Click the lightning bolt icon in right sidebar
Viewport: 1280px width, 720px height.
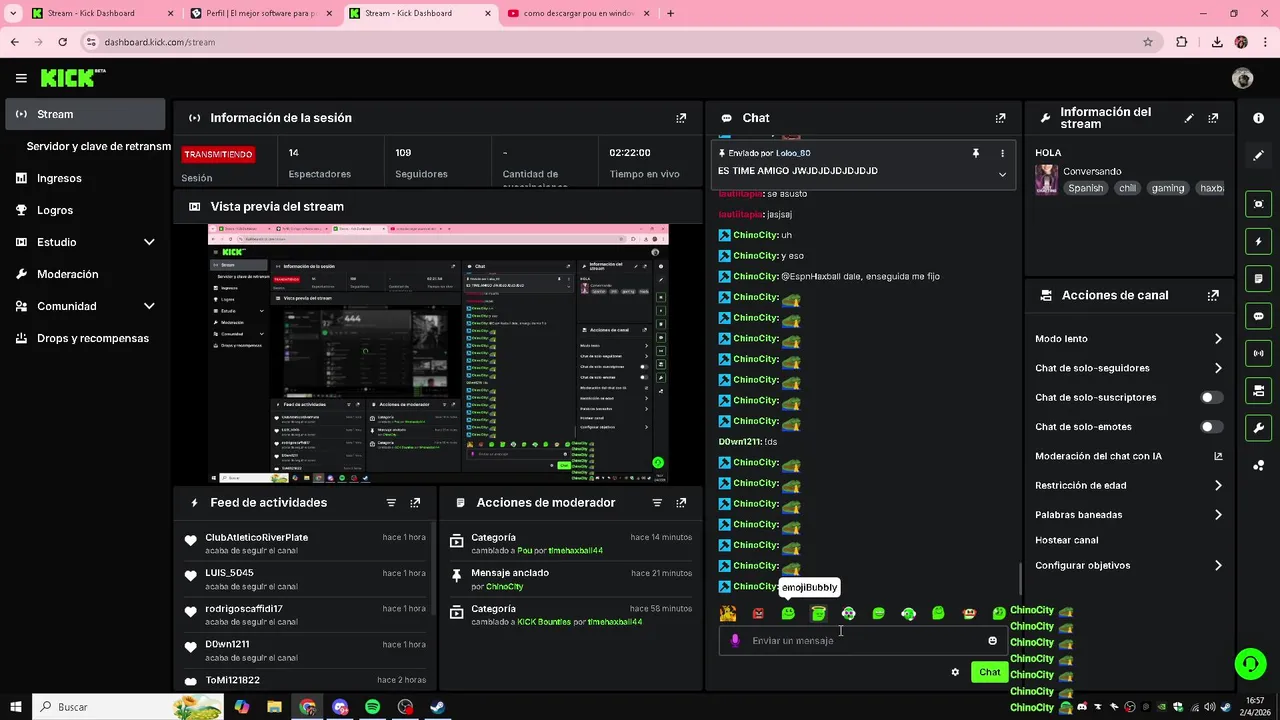click(1258, 241)
